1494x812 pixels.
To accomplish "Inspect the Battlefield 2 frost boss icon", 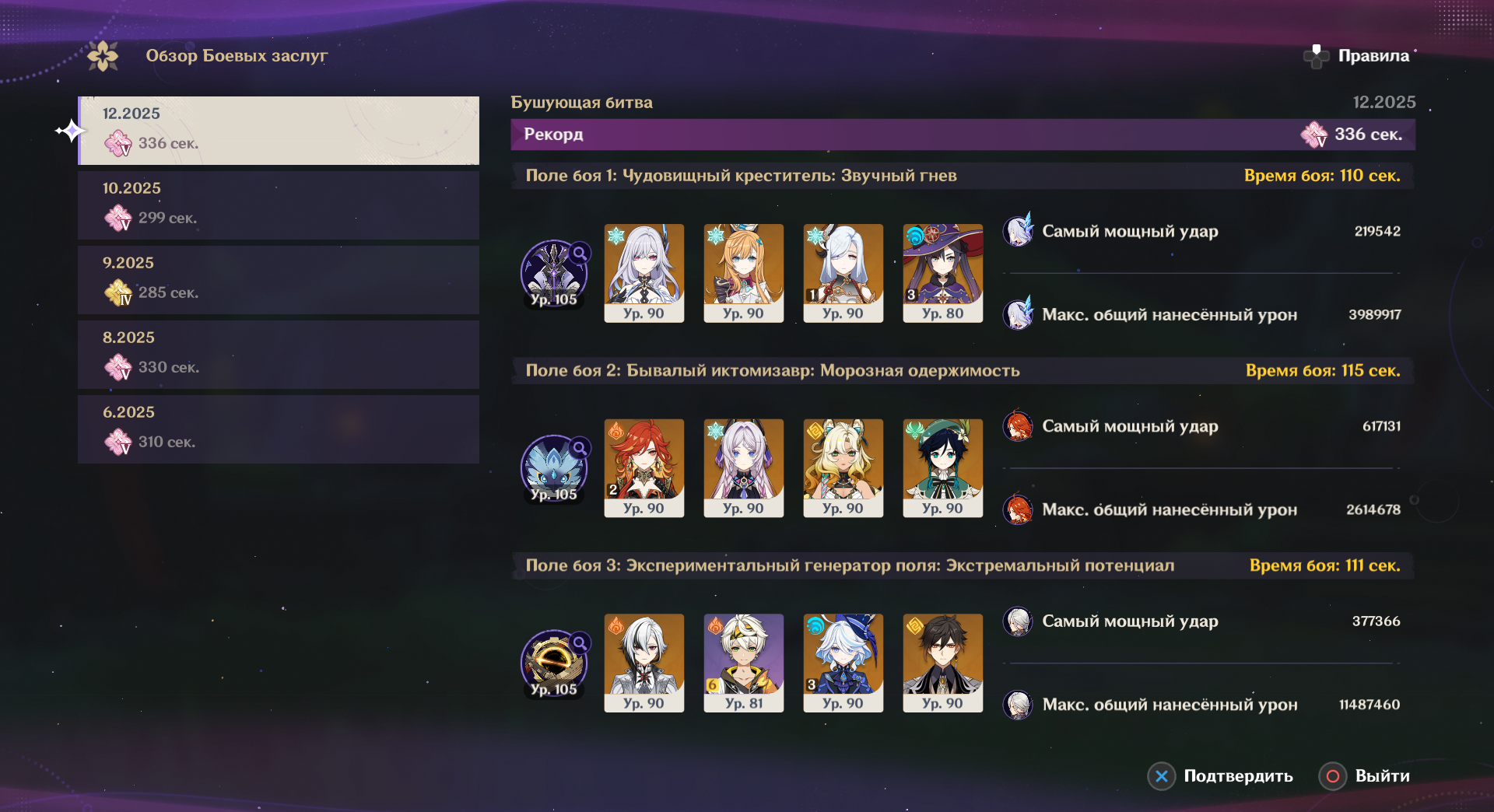I will (554, 469).
